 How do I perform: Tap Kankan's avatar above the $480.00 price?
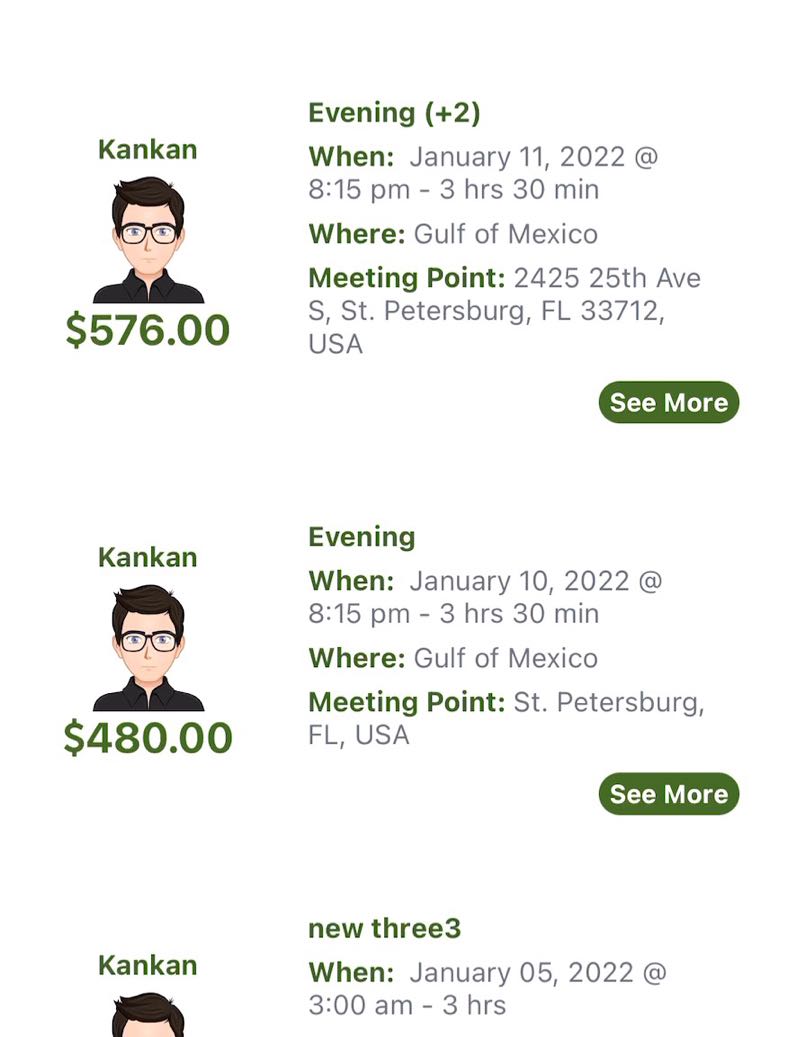point(148,648)
